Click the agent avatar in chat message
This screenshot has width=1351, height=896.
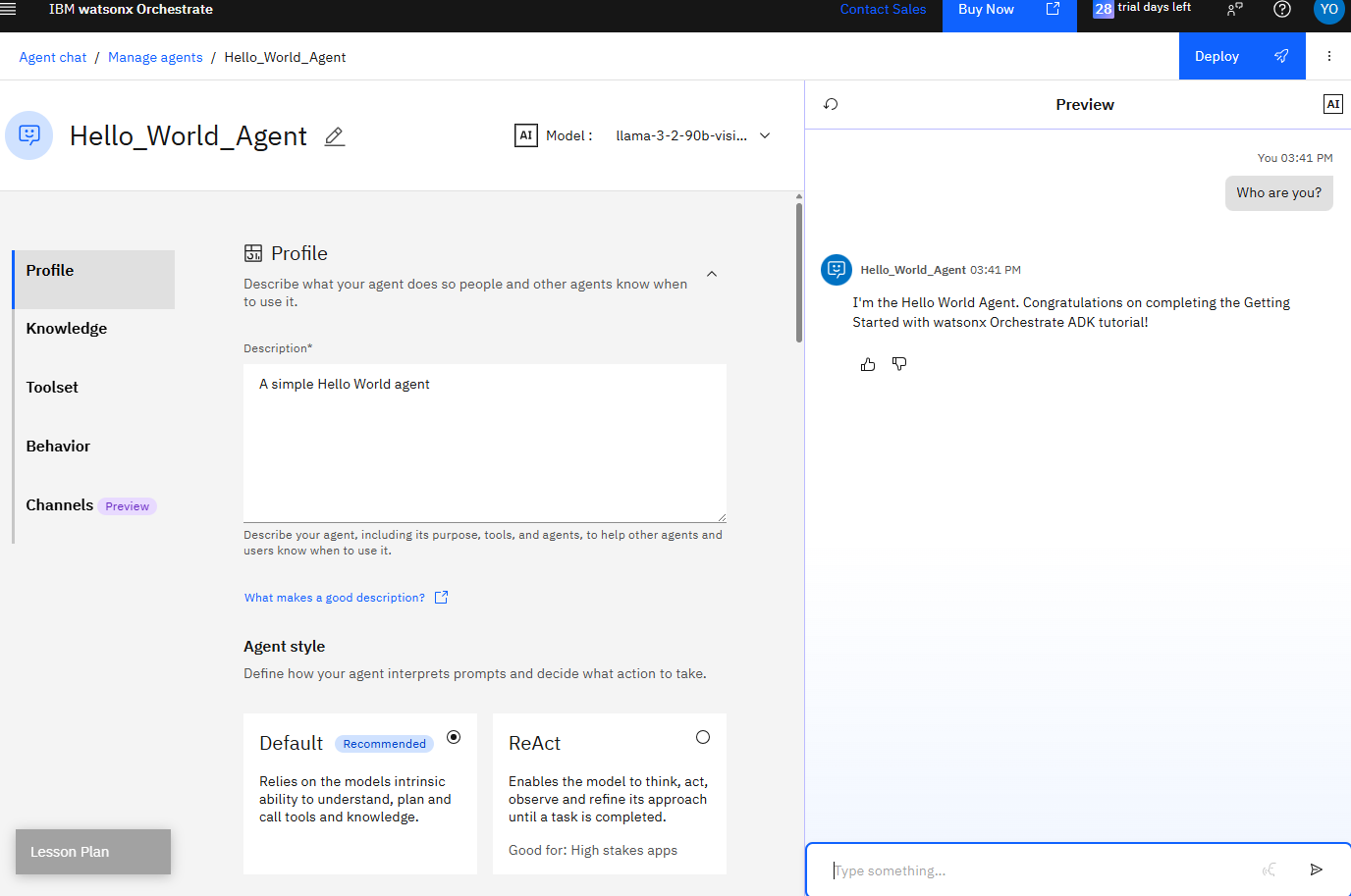pos(837,269)
